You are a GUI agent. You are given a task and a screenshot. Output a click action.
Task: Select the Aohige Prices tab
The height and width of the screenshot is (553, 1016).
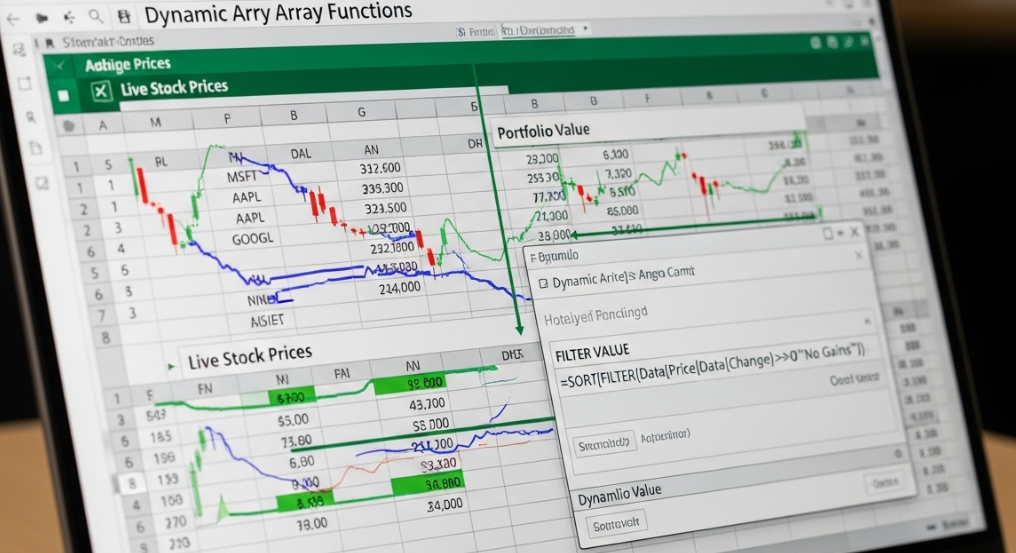pyautogui.click(x=128, y=64)
